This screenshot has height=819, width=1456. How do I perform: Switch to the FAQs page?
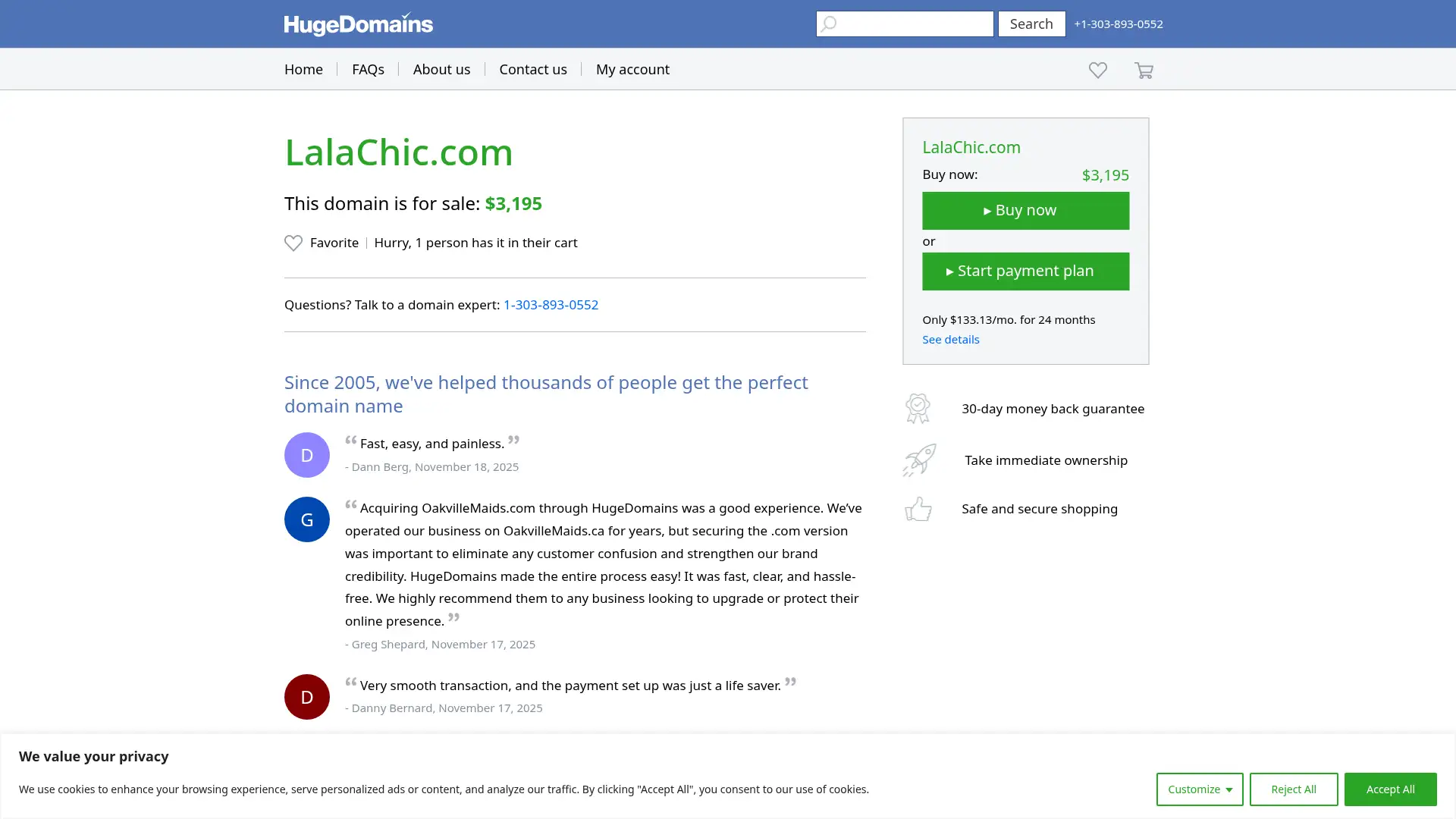(368, 69)
